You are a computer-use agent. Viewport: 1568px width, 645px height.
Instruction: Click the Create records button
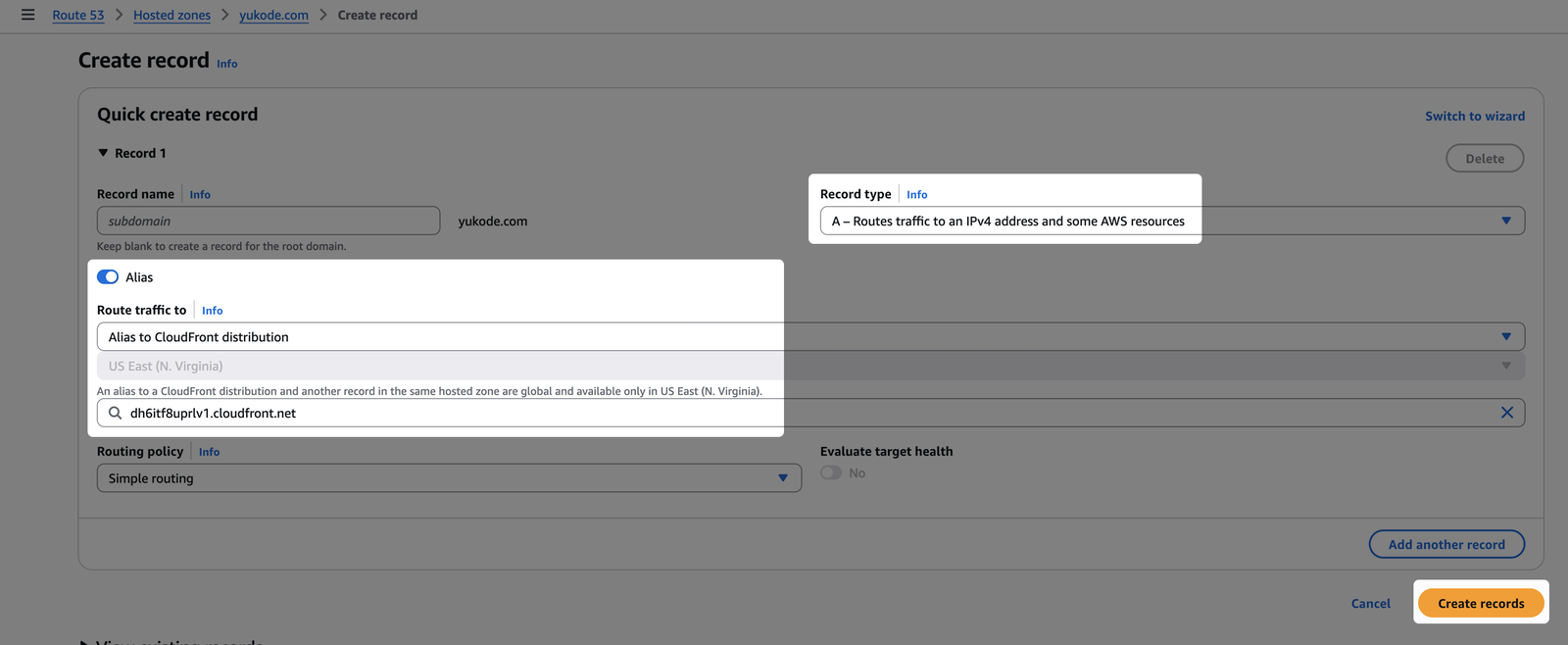pos(1481,603)
